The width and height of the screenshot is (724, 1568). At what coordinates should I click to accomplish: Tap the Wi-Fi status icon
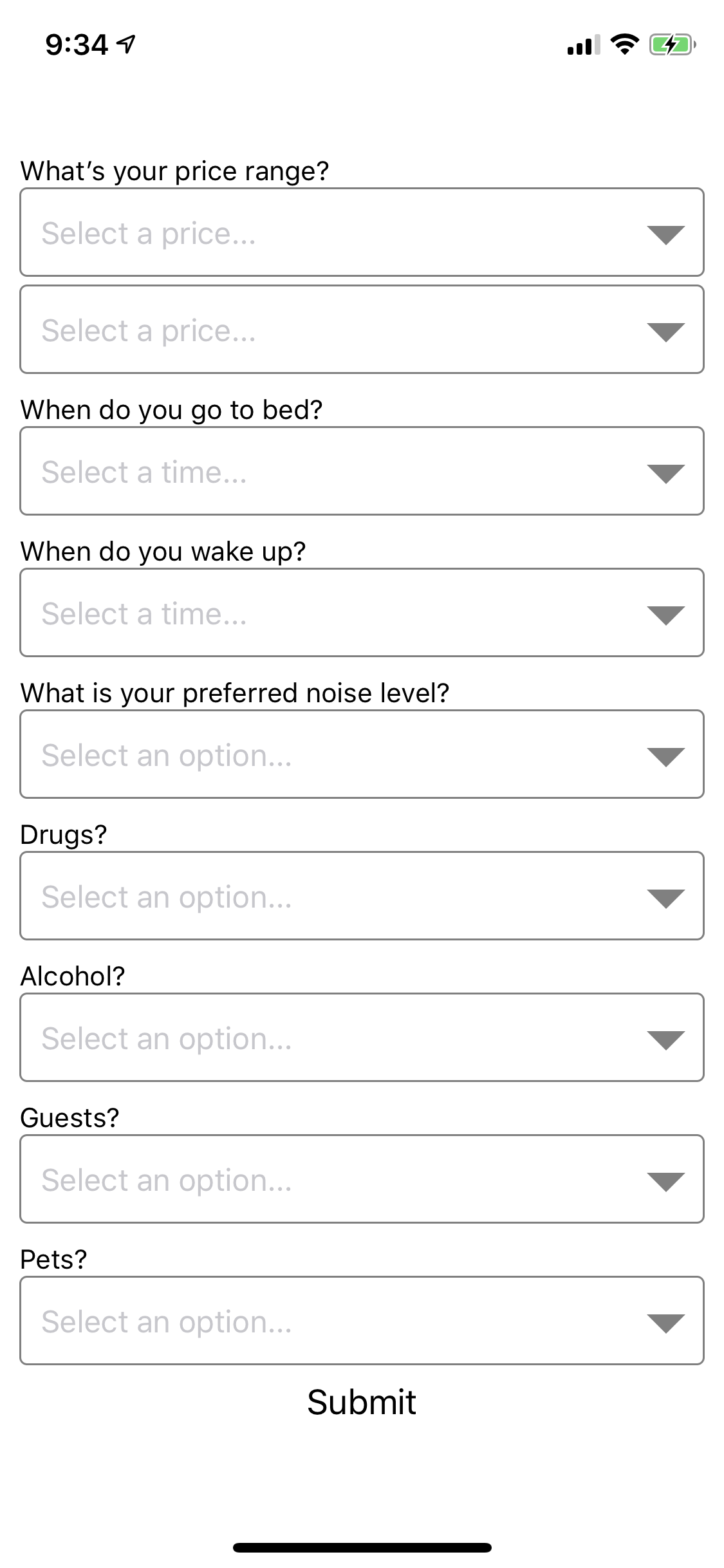(x=624, y=44)
